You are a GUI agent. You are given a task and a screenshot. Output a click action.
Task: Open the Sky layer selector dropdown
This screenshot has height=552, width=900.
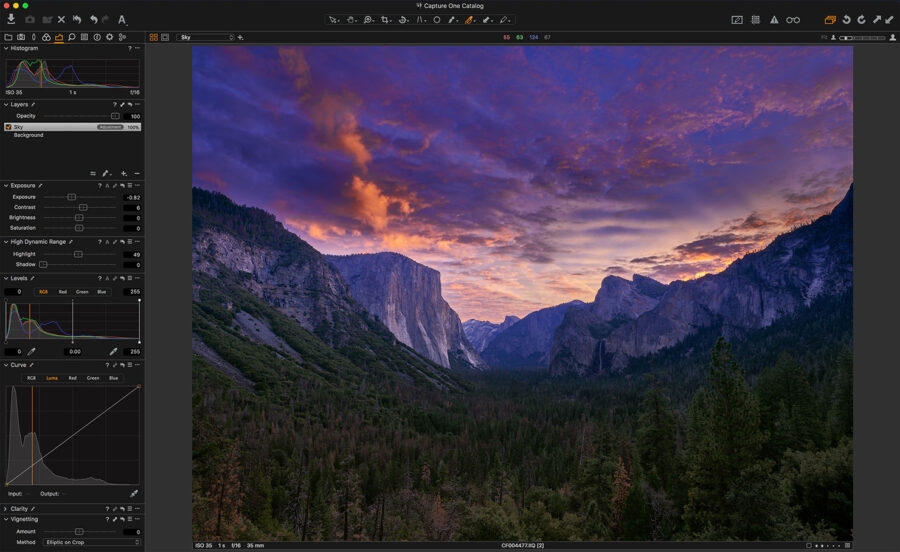205,37
